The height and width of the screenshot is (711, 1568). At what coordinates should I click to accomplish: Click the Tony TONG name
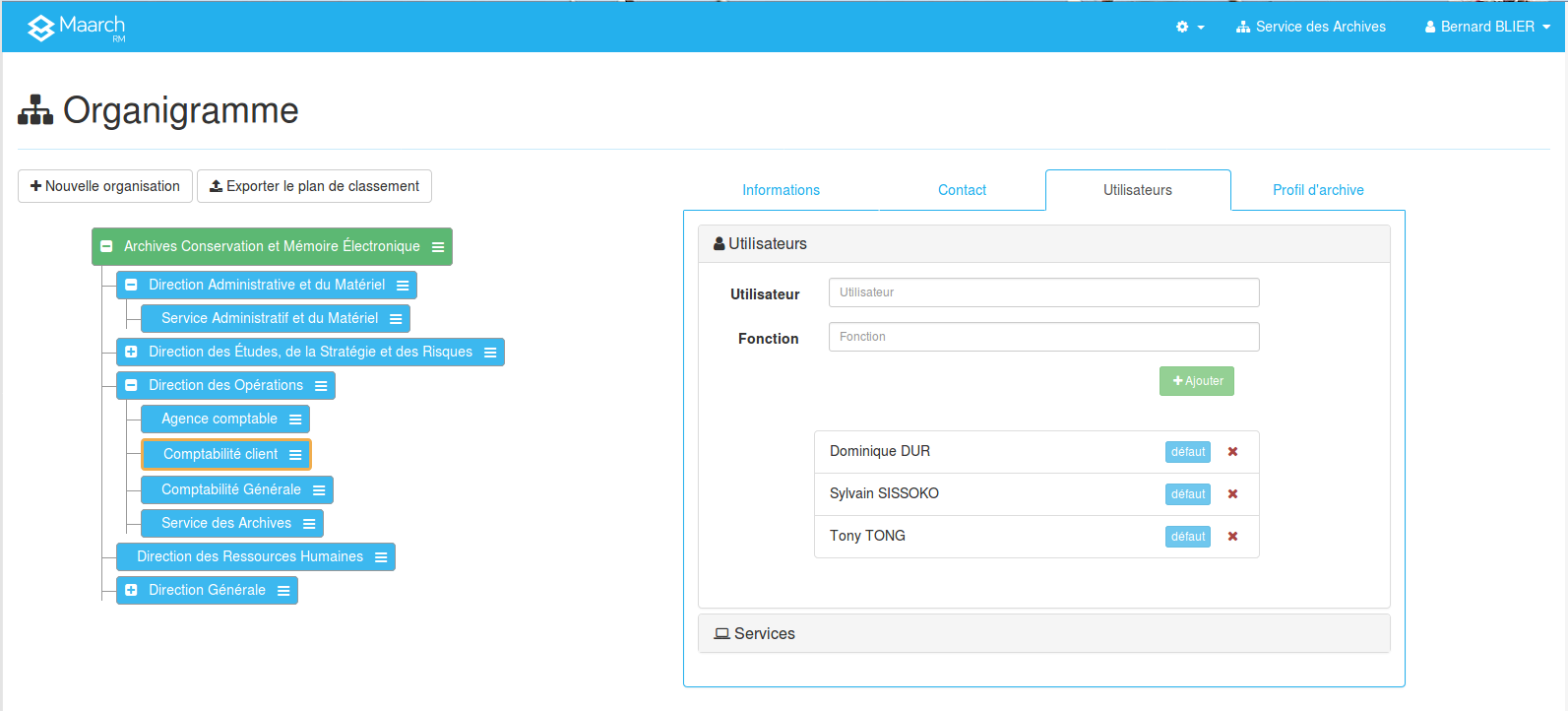(x=867, y=536)
